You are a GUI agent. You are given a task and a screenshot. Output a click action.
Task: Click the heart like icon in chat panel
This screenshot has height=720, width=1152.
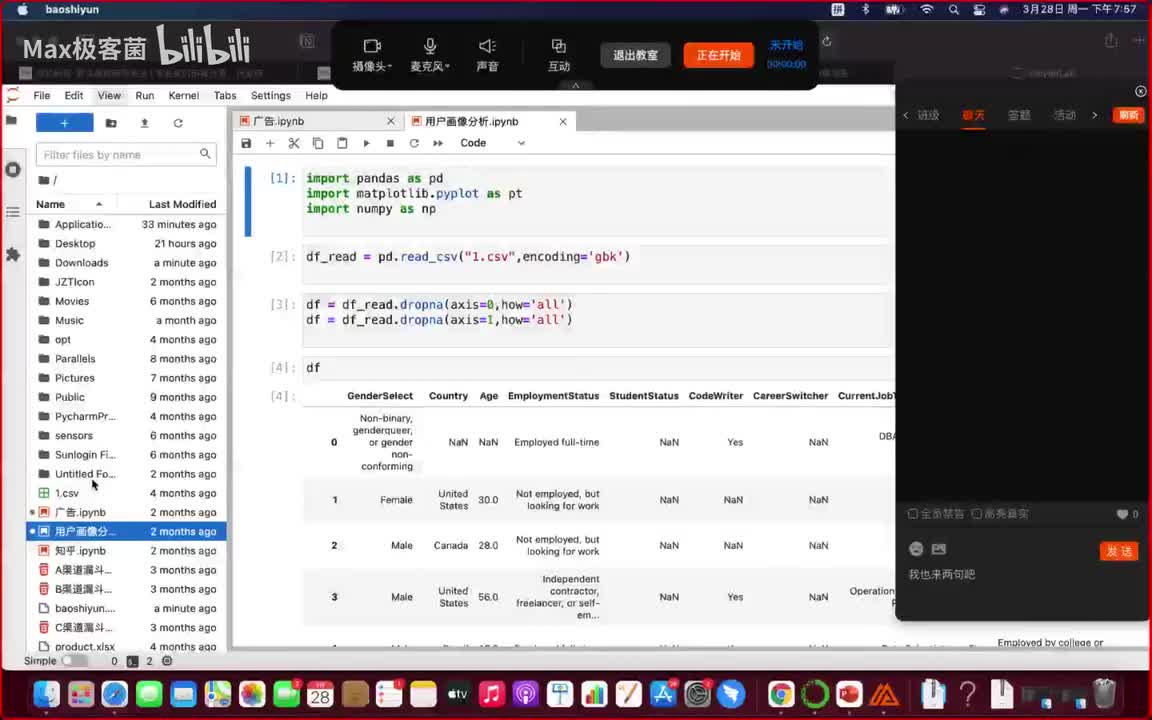tap(1122, 514)
